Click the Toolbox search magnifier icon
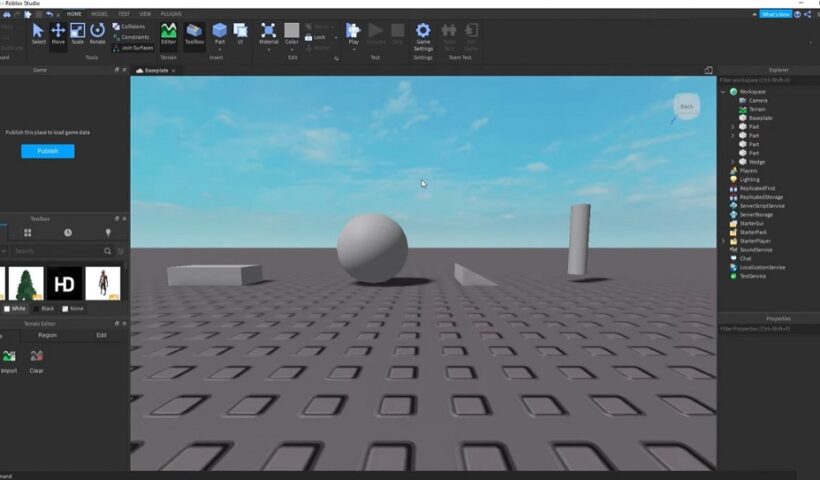 pos(107,251)
